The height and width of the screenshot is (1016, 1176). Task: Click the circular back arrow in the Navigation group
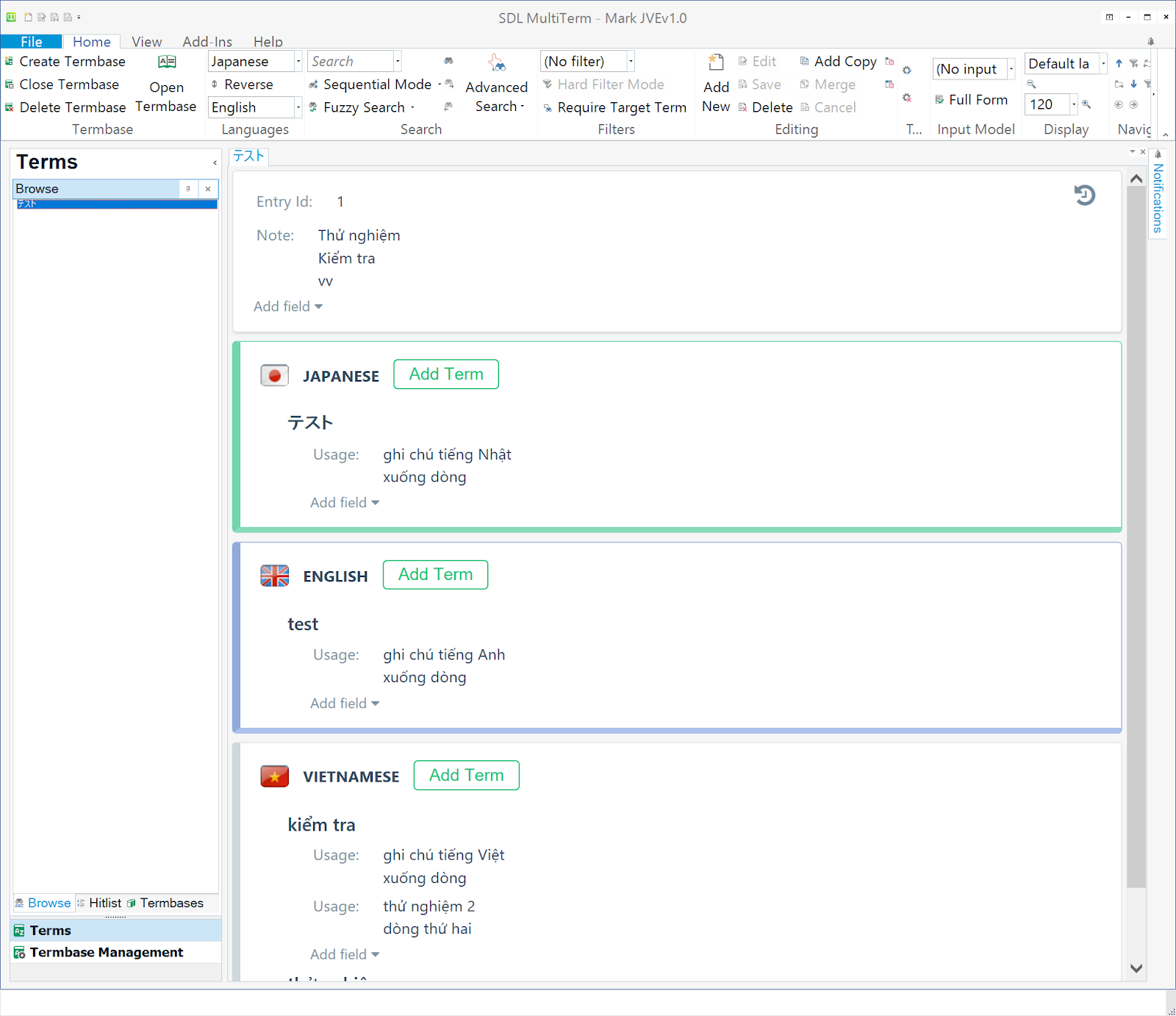[1119, 104]
